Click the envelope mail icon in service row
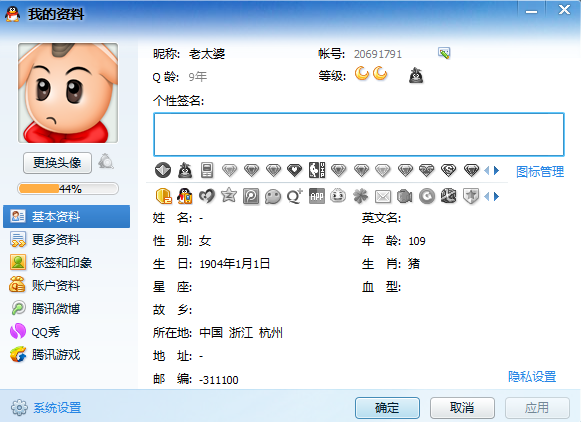The width and height of the screenshot is (581, 422). click(383, 196)
